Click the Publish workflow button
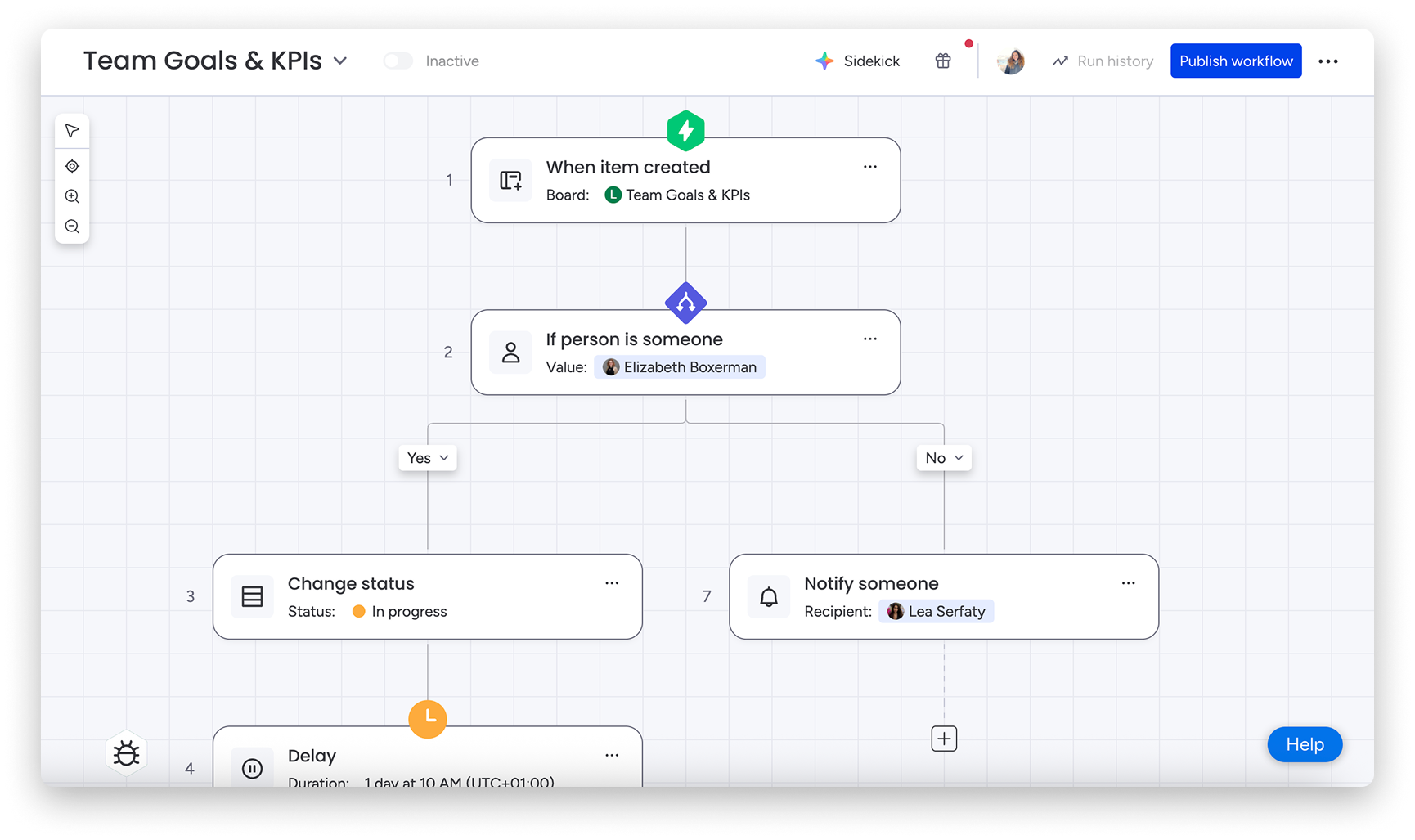This screenshot has width=1415, height=840. 1235,61
